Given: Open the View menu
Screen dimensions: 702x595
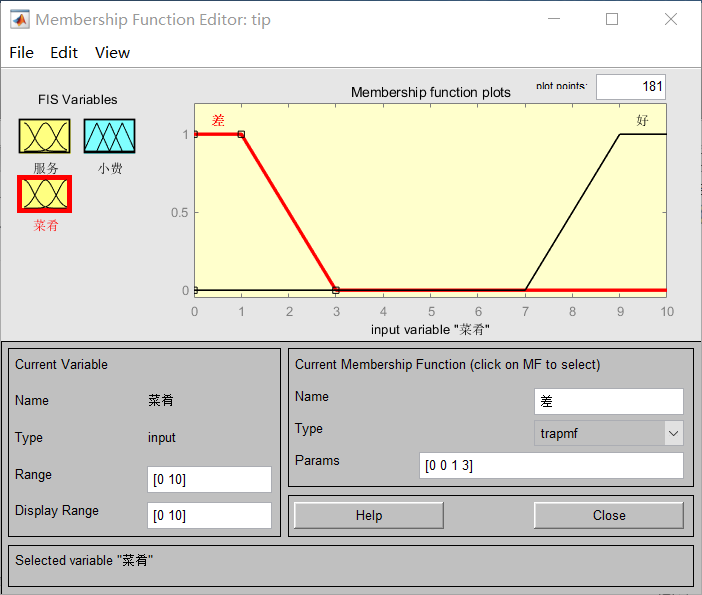Looking at the screenshot, I should [112, 52].
